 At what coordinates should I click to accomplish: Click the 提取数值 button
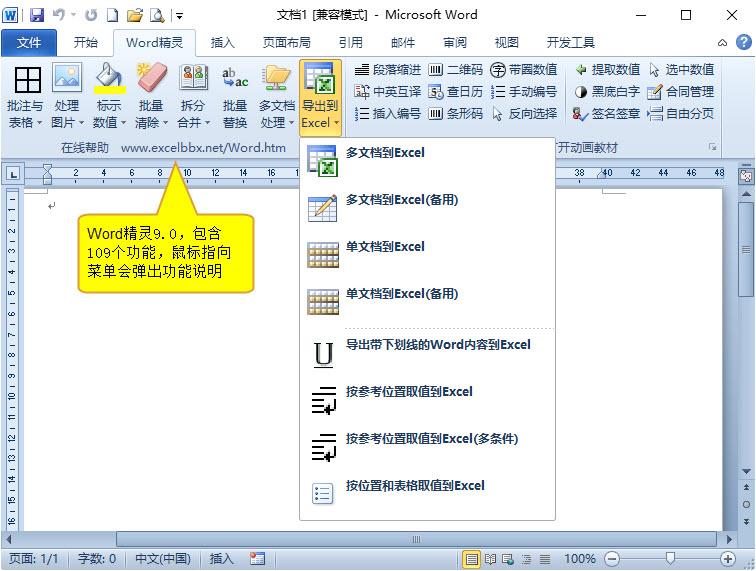pos(607,70)
